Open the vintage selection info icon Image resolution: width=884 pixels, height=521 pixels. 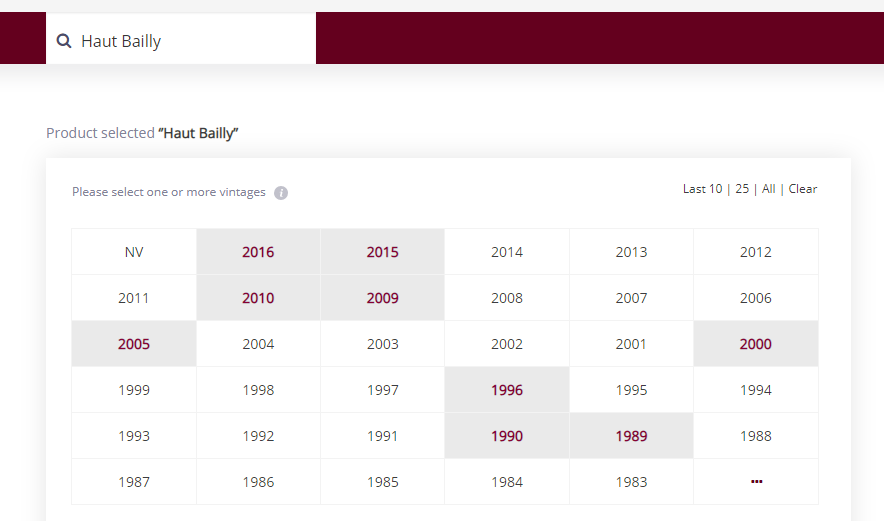point(281,193)
